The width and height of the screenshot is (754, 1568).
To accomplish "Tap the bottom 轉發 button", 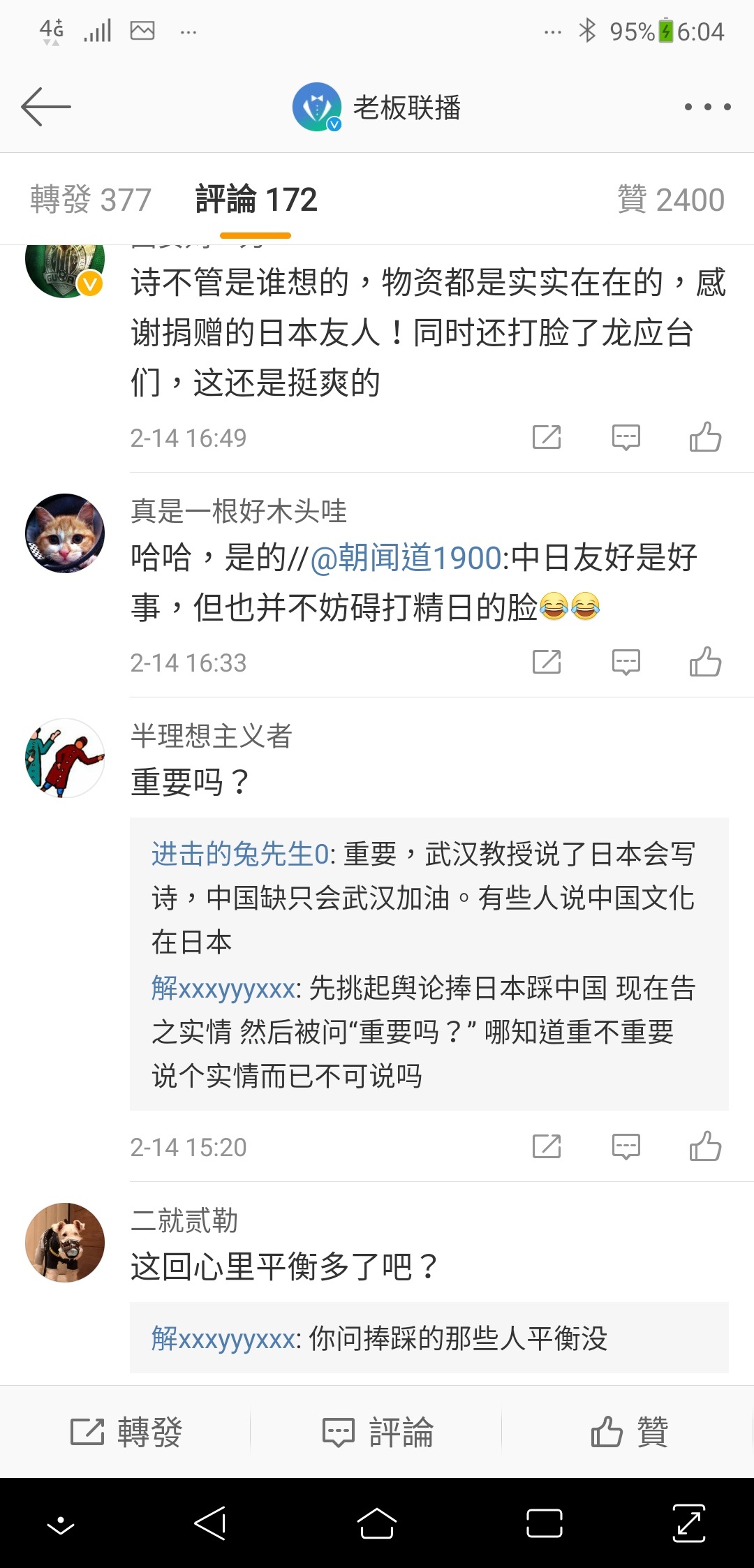I will pos(126,1432).
